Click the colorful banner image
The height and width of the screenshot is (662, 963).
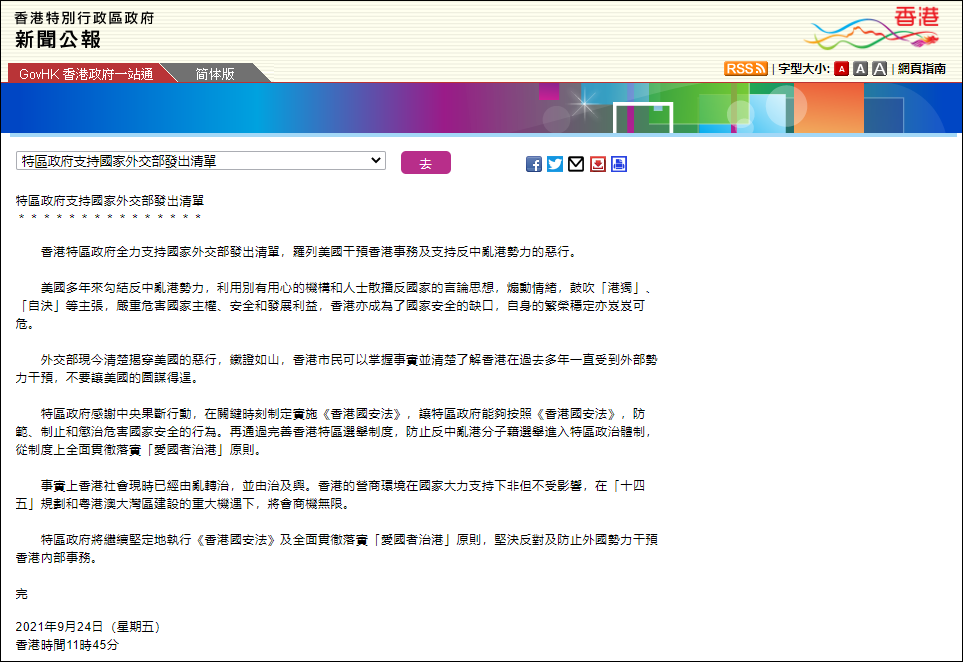coord(482,108)
